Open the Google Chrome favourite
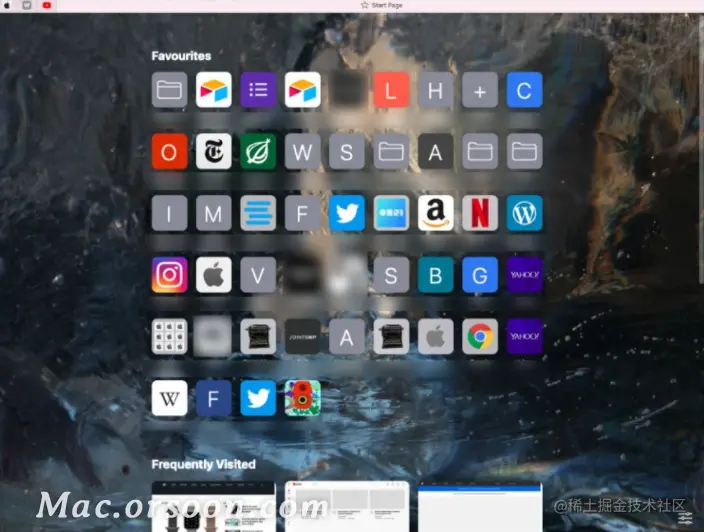The height and width of the screenshot is (532, 704). pyautogui.click(x=480, y=336)
